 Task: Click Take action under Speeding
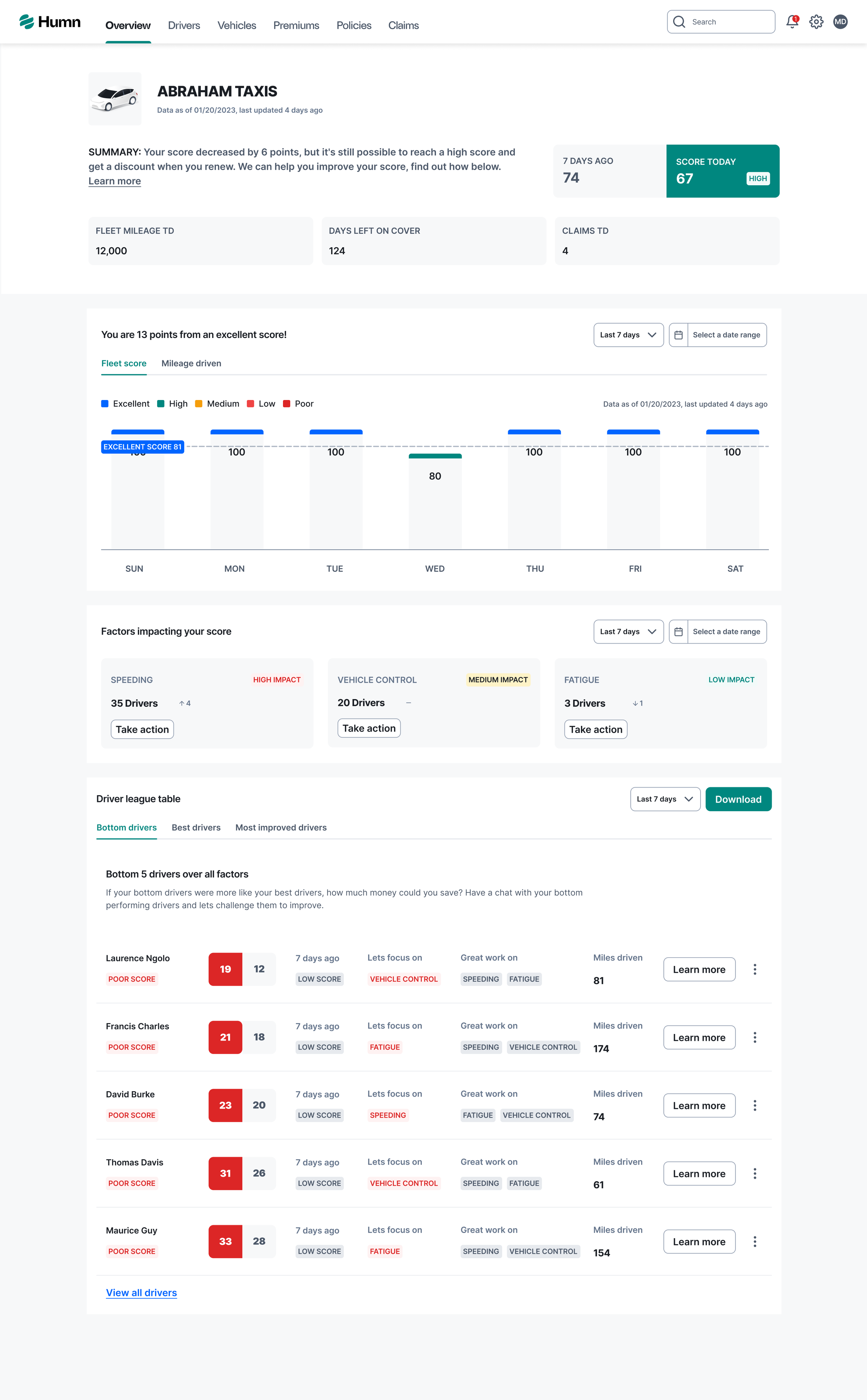point(142,730)
